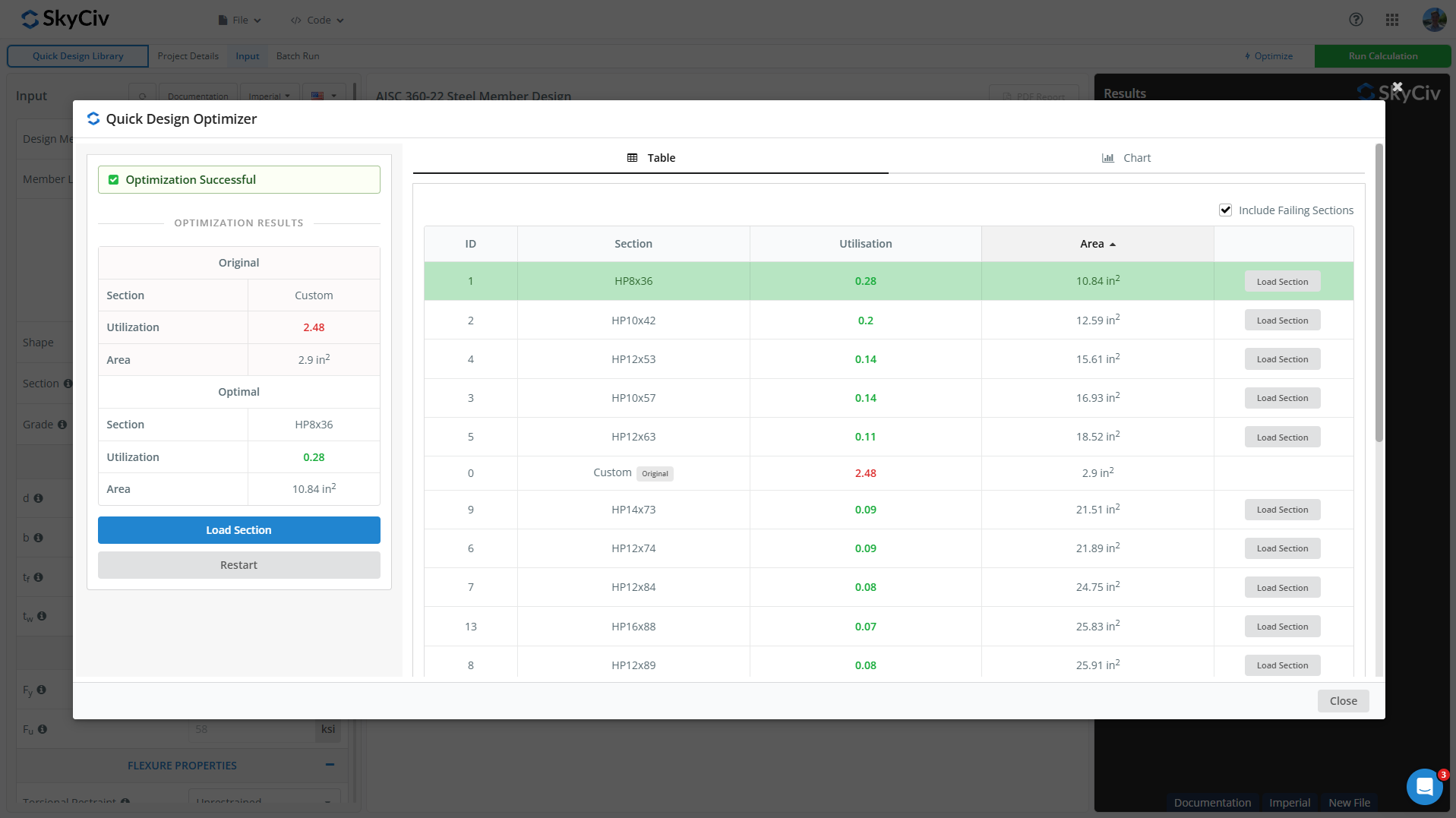Open the country flag dropdown

324,96
